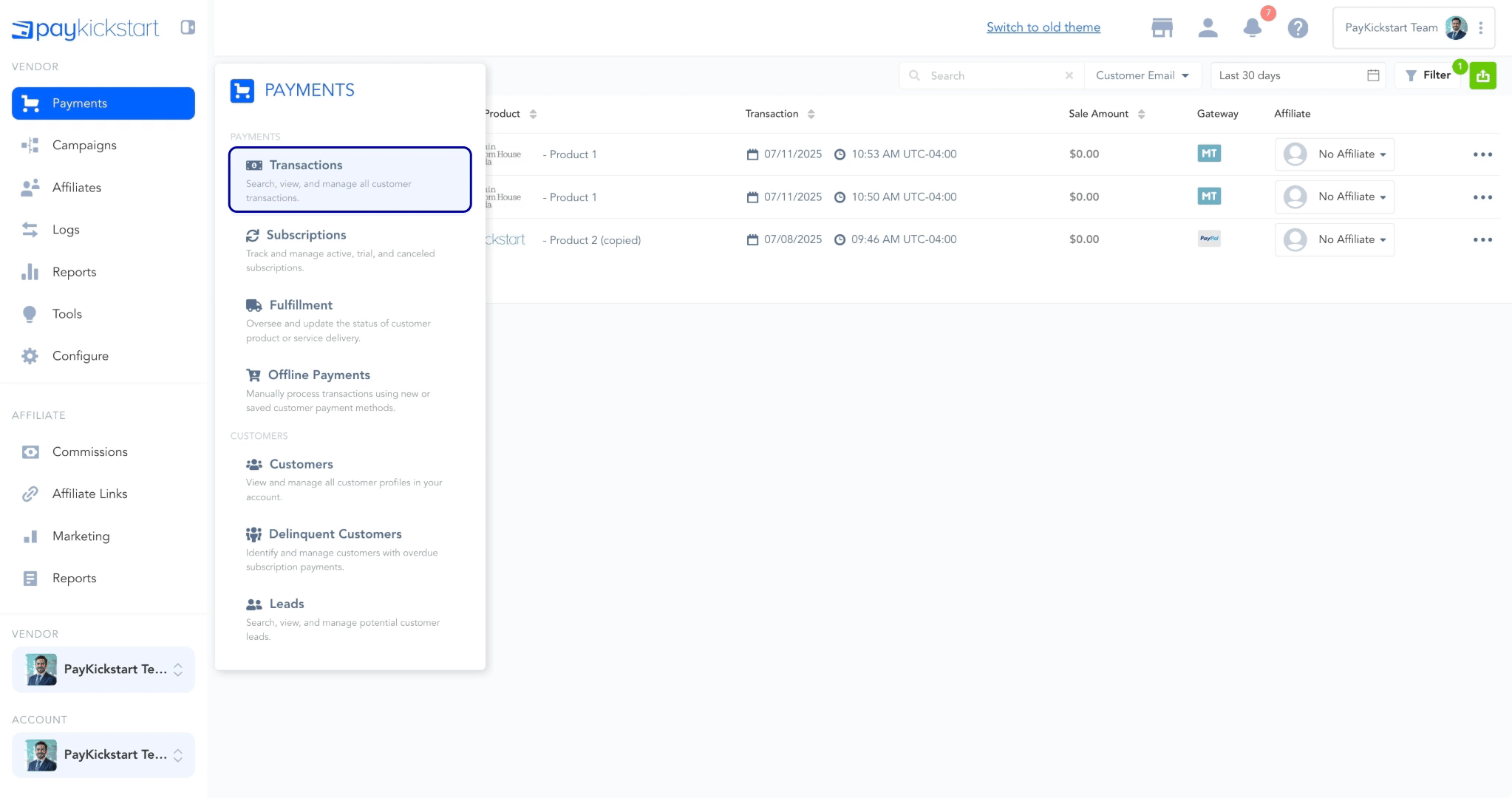
Task: Select Offline Payments in the Payments flyout
Action: (x=350, y=390)
